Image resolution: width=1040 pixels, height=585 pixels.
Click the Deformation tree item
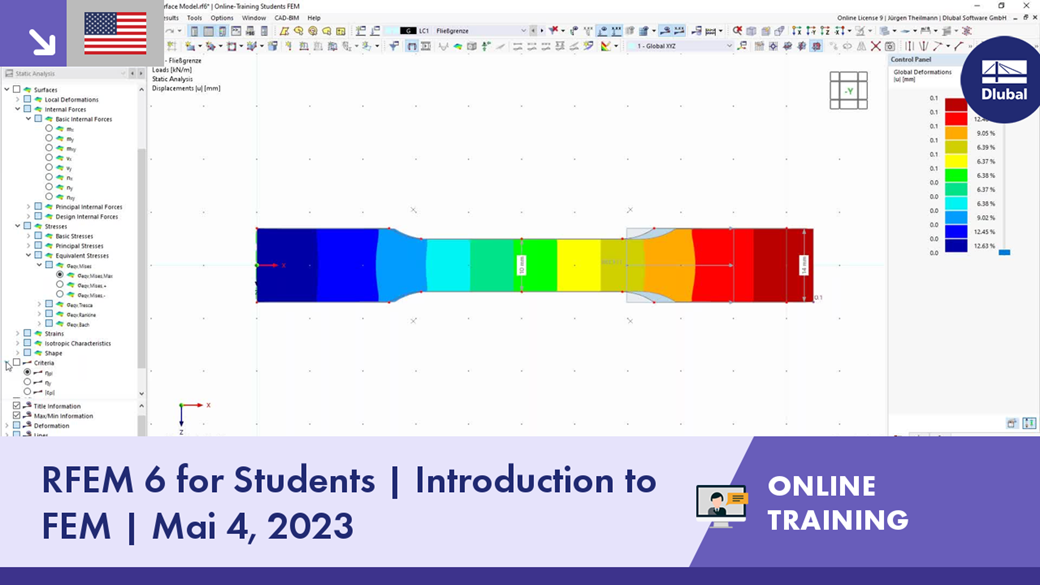pyautogui.click(x=51, y=426)
